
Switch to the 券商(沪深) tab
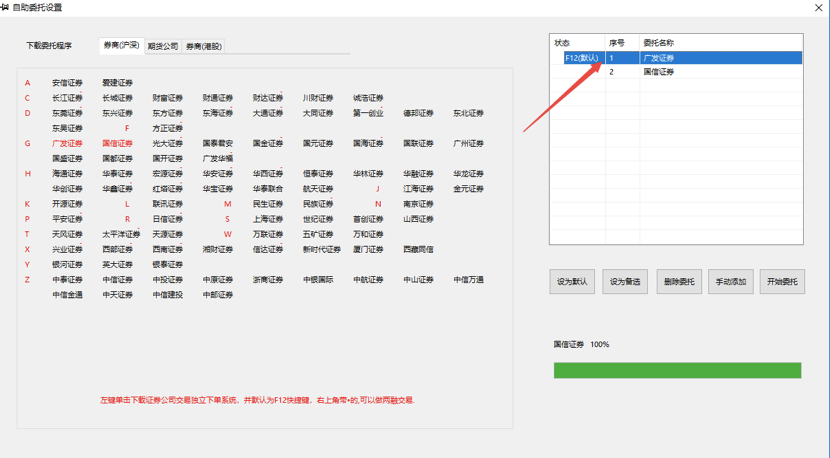click(x=121, y=46)
